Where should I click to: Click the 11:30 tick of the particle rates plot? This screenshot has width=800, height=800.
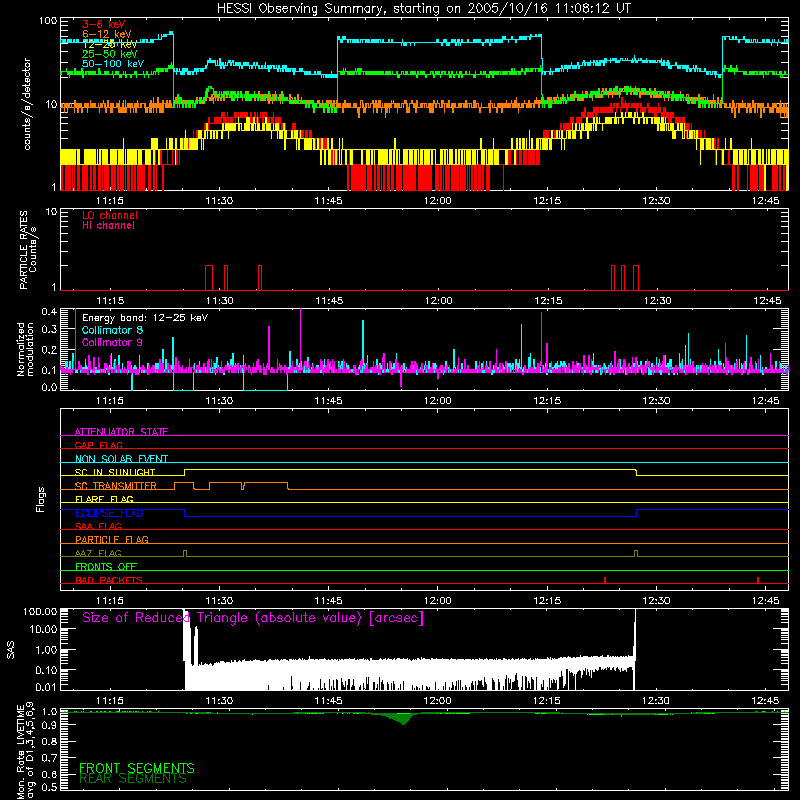pos(219,301)
